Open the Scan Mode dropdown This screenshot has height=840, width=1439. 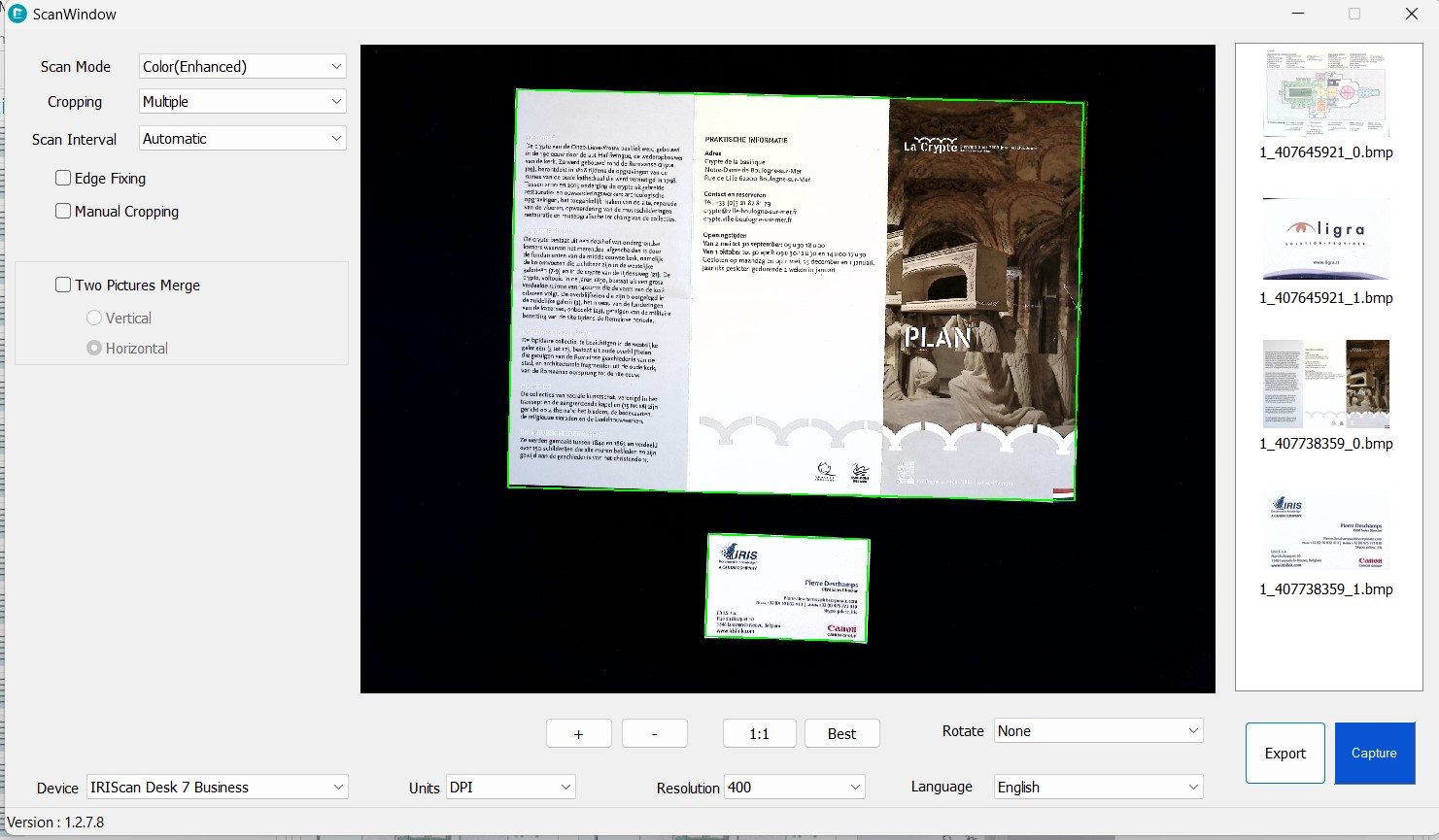click(x=243, y=66)
